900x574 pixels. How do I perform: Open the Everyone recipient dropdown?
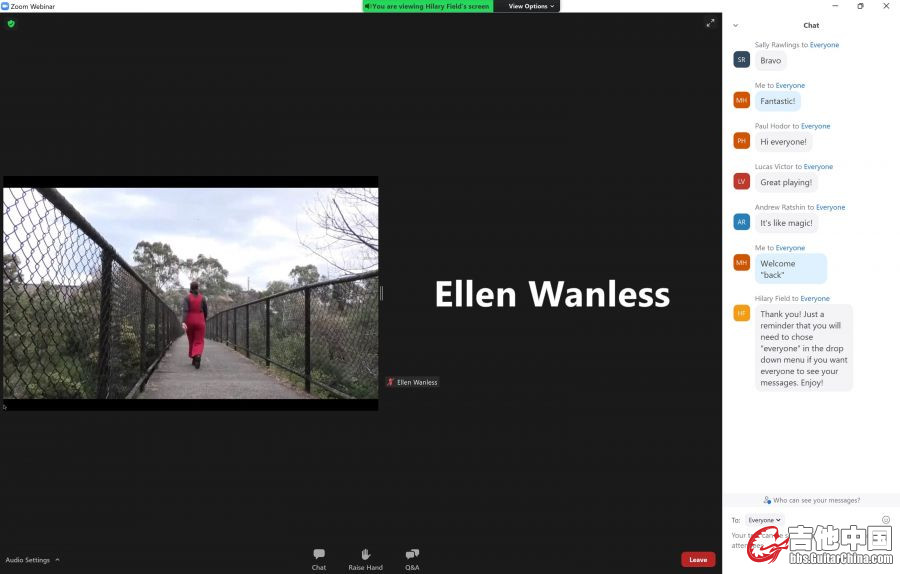765,520
